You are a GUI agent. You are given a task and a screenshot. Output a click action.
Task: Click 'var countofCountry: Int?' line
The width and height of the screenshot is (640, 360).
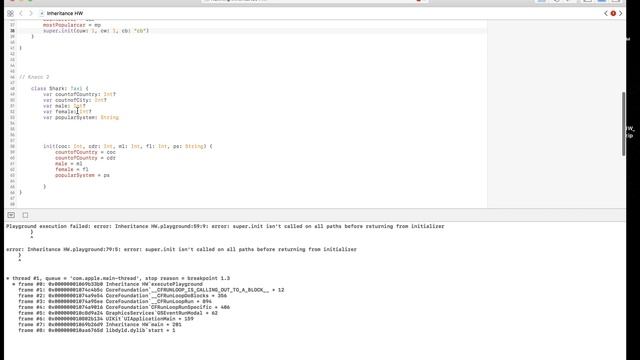80,94
